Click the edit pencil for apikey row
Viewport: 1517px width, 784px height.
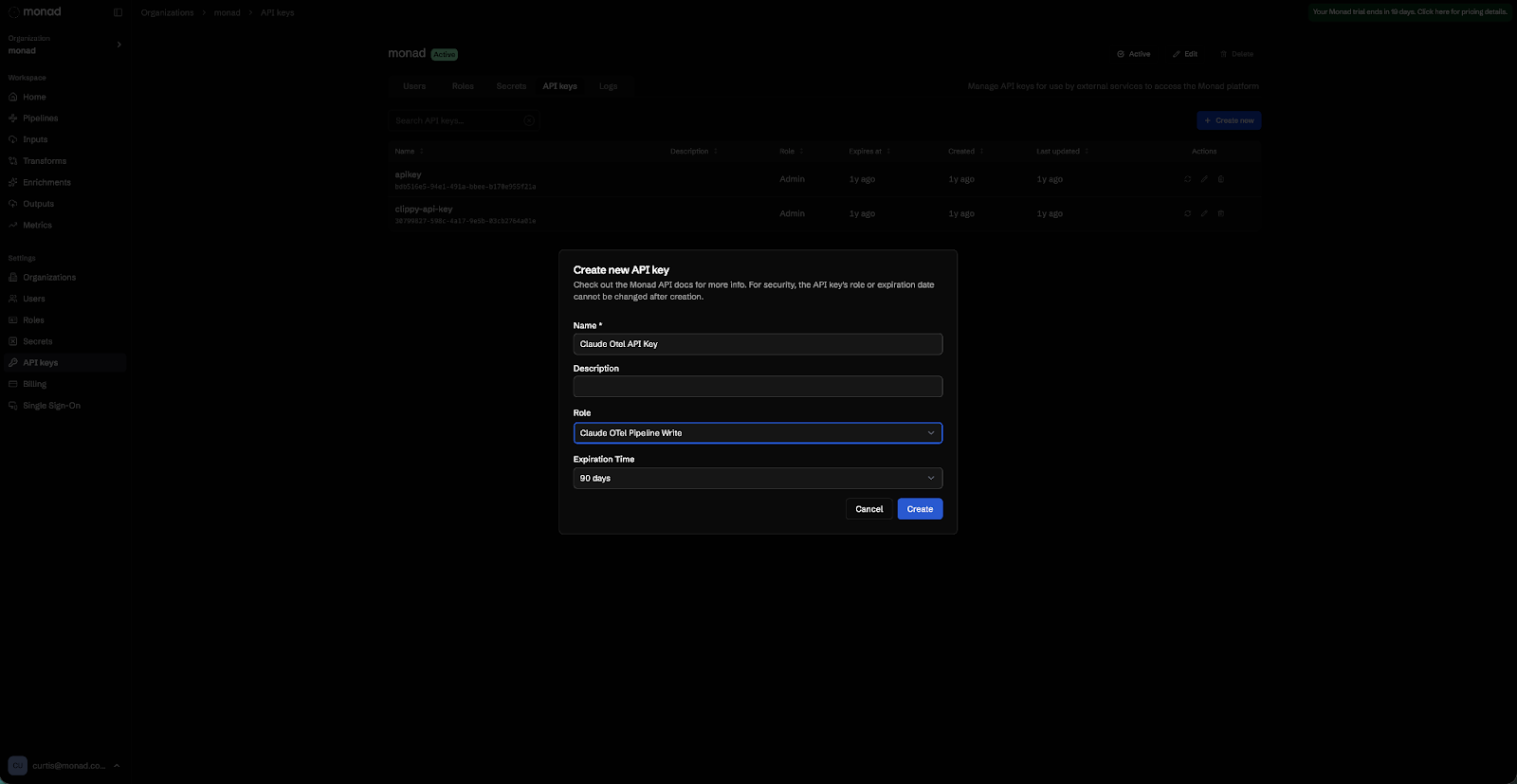click(x=1204, y=179)
